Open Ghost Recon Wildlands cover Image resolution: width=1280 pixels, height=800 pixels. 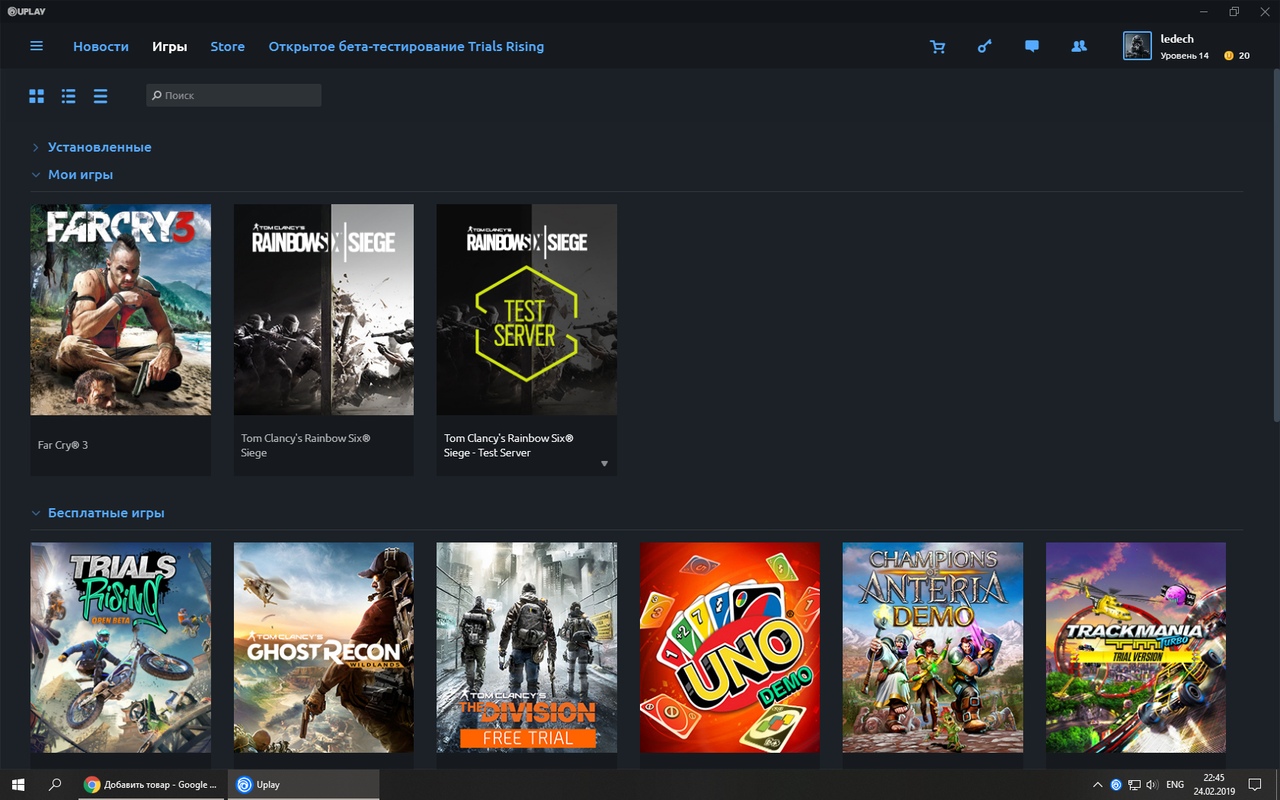324,648
